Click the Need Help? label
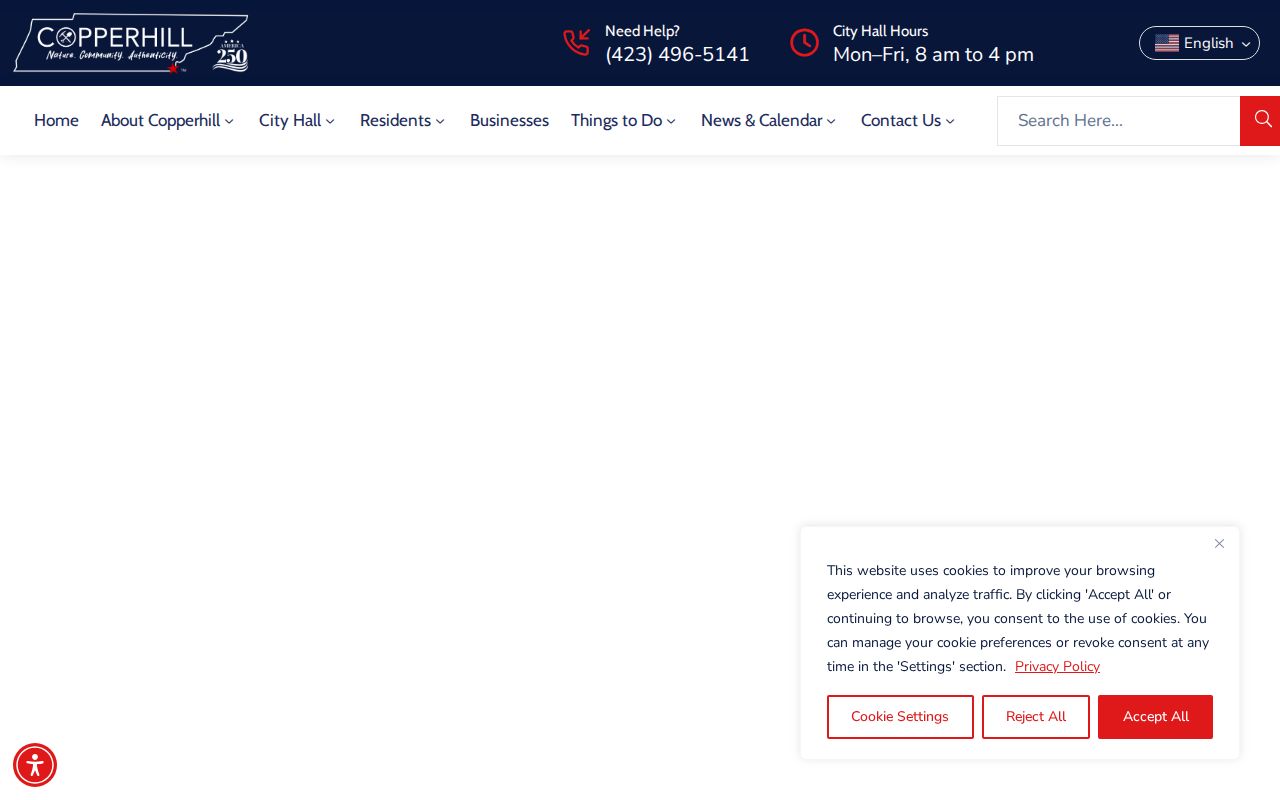The width and height of the screenshot is (1280, 800). pyautogui.click(x=642, y=31)
